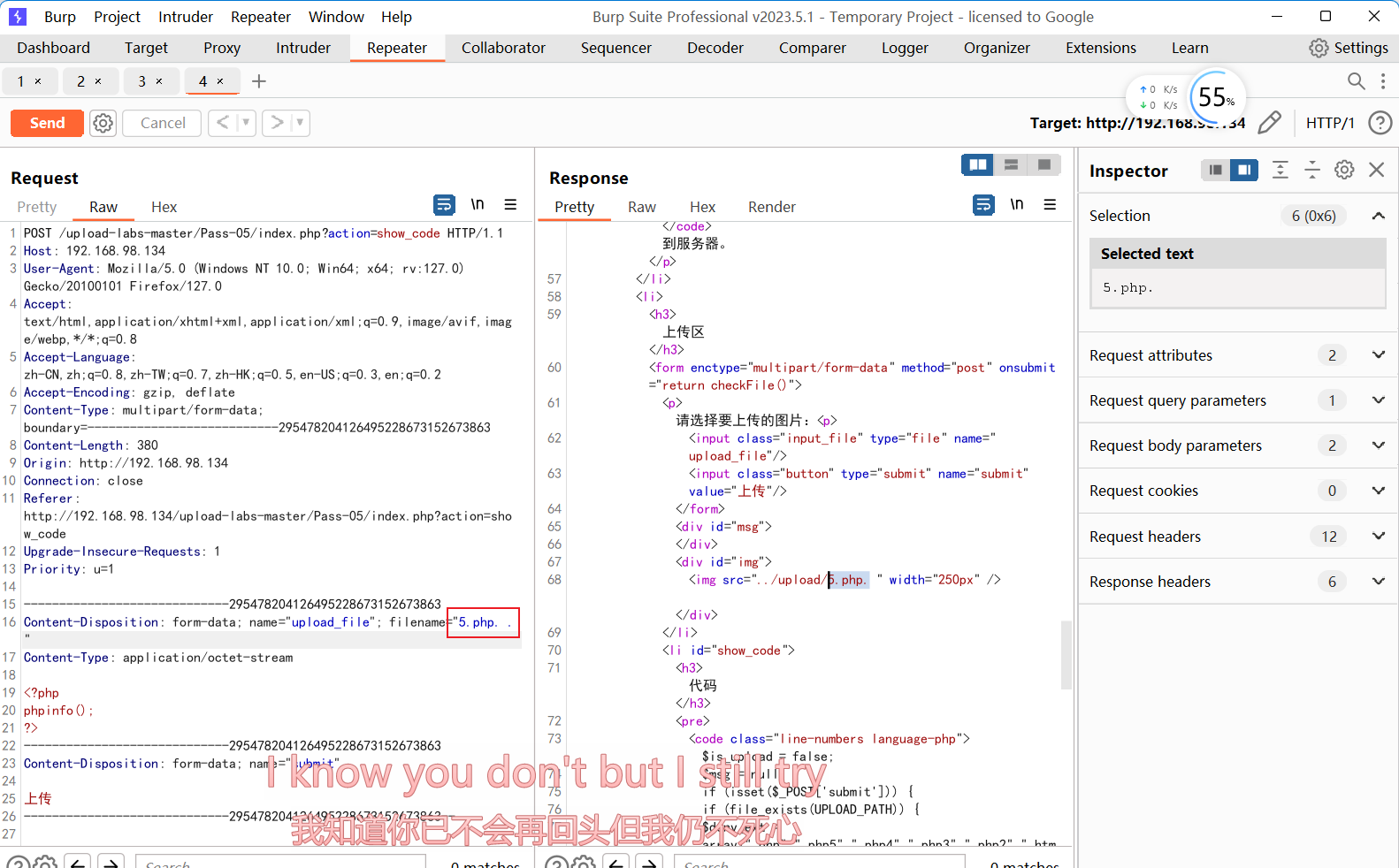Click the response pane vertical scrollbar
The image size is (1399, 868).
pyautogui.click(x=1066, y=654)
